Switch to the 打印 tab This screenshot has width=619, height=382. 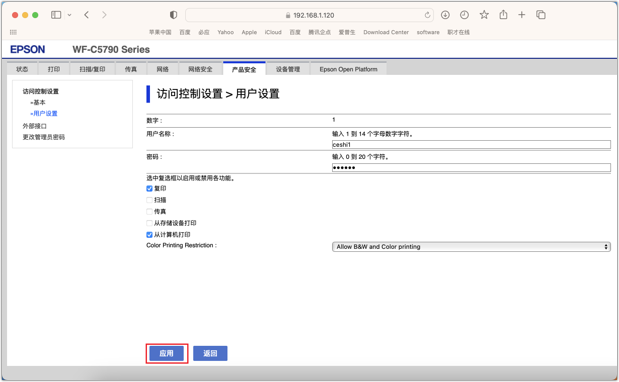[x=54, y=69]
